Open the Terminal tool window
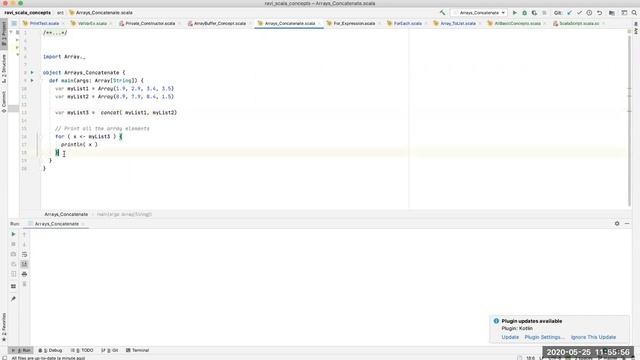Image resolution: width=640 pixels, height=360 pixels. [138, 350]
